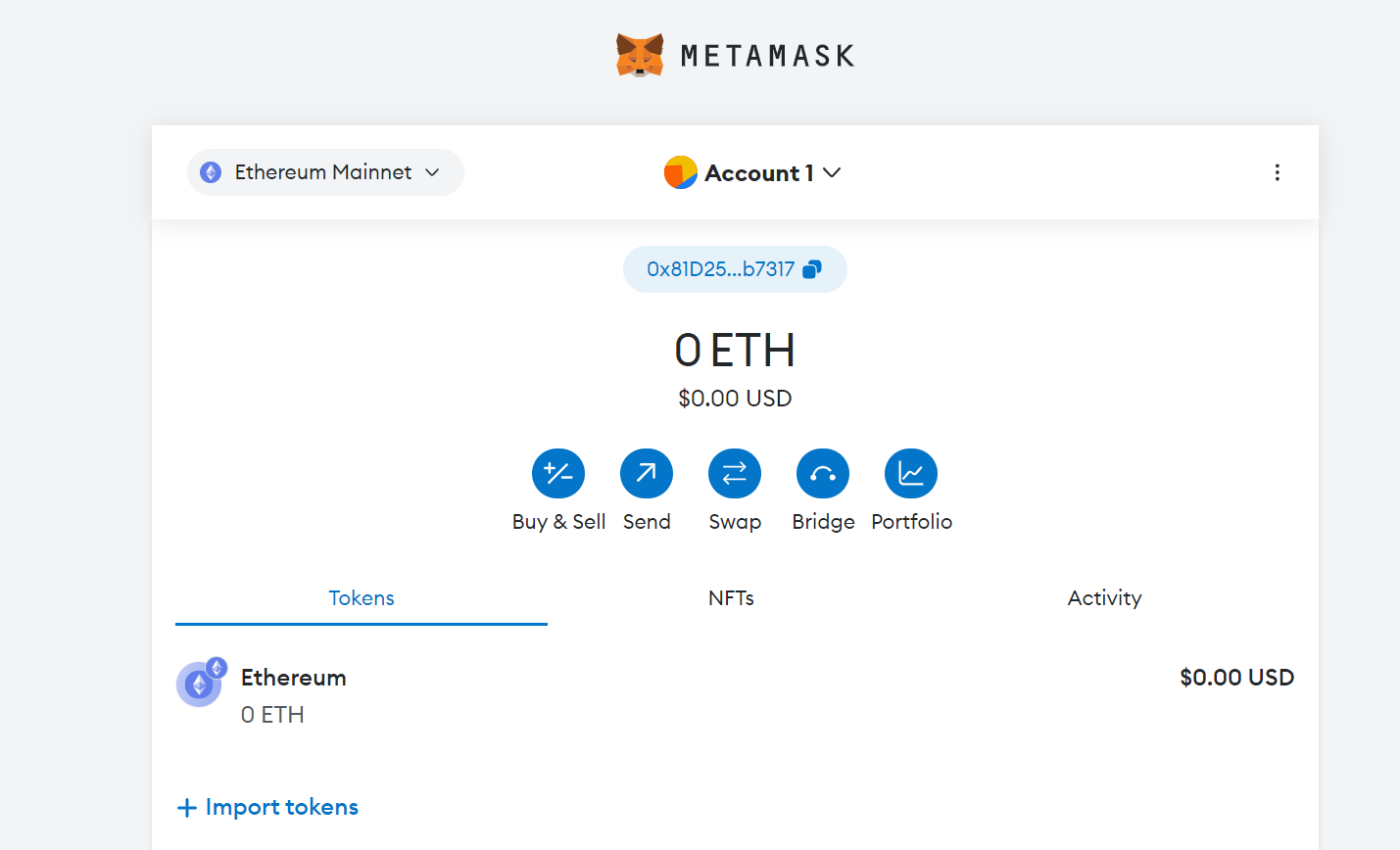Screen dimensions: 1400x850
Task: Click the Ethereum token icon in the list
Action: pyautogui.click(x=200, y=684)
